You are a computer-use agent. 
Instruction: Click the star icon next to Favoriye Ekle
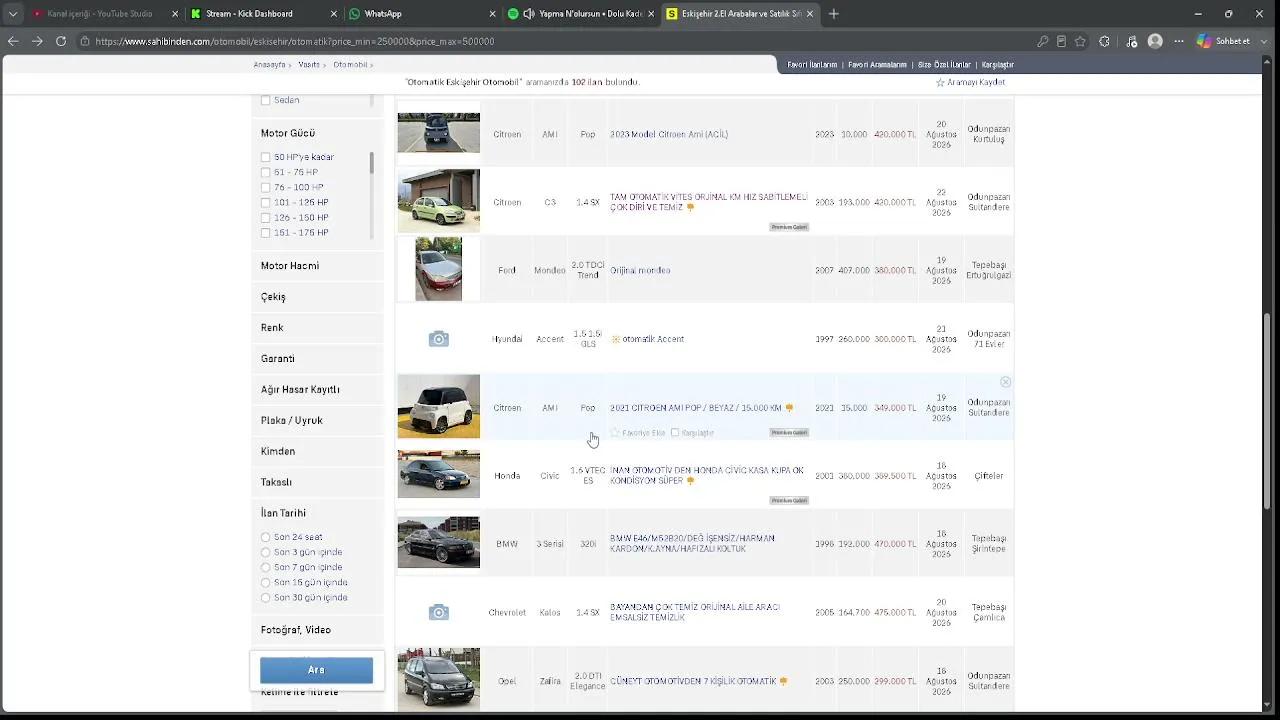pos(615,433)
